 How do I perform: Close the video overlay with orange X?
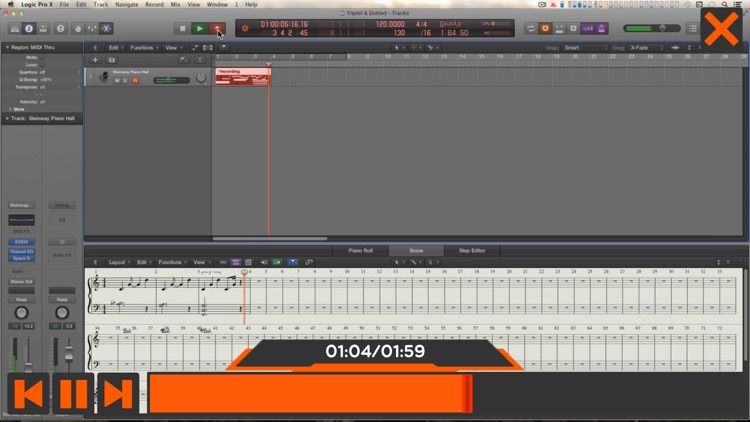tap(721, 30)
